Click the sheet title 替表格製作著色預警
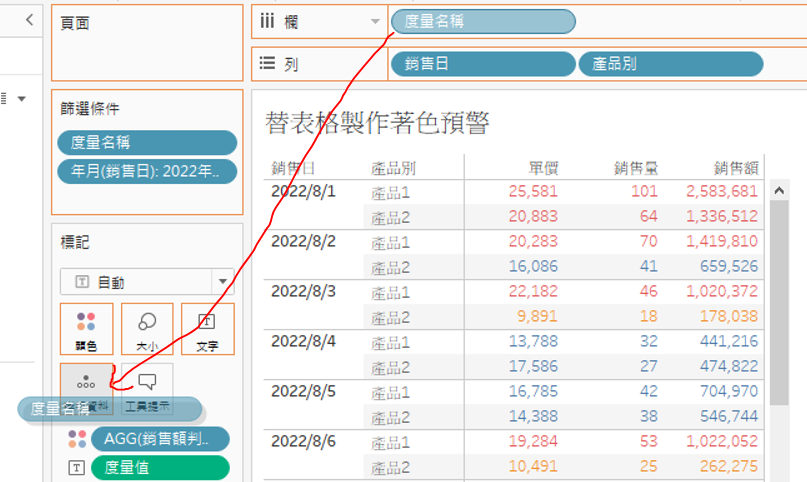The width and height of the screenshot is (807, 482). 377,123
